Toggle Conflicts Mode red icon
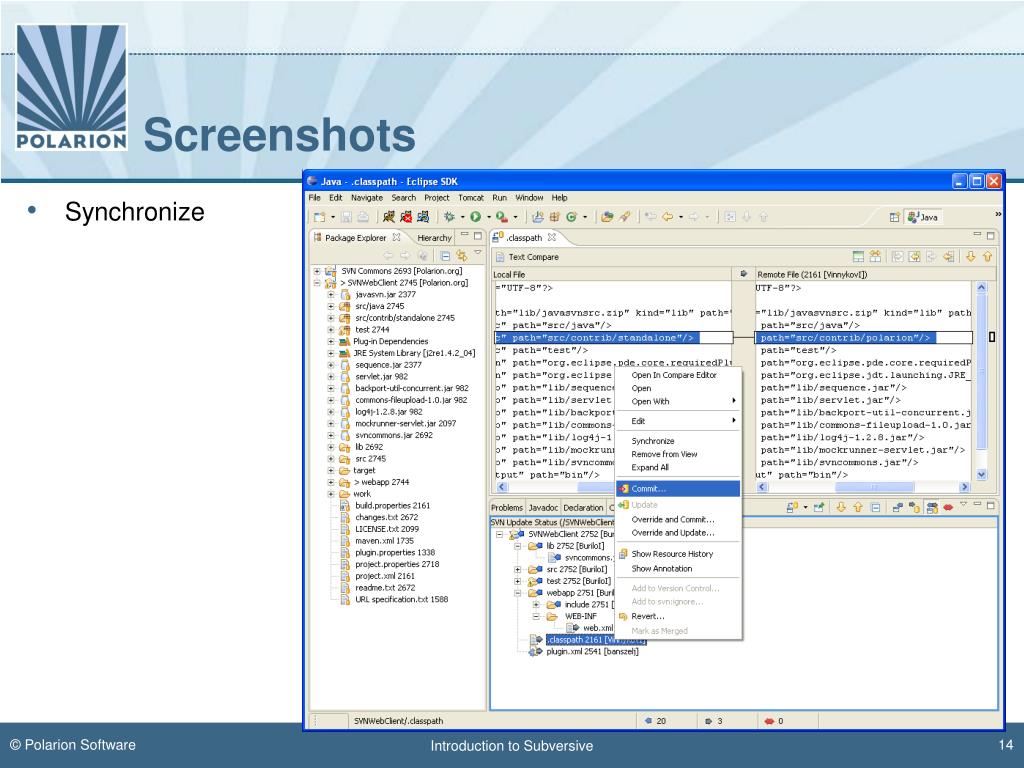 tap(948, 507)
